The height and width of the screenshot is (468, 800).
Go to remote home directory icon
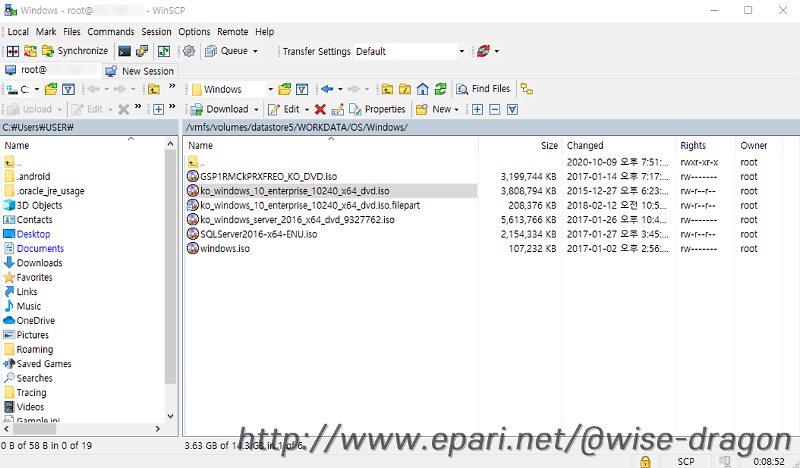422,89
